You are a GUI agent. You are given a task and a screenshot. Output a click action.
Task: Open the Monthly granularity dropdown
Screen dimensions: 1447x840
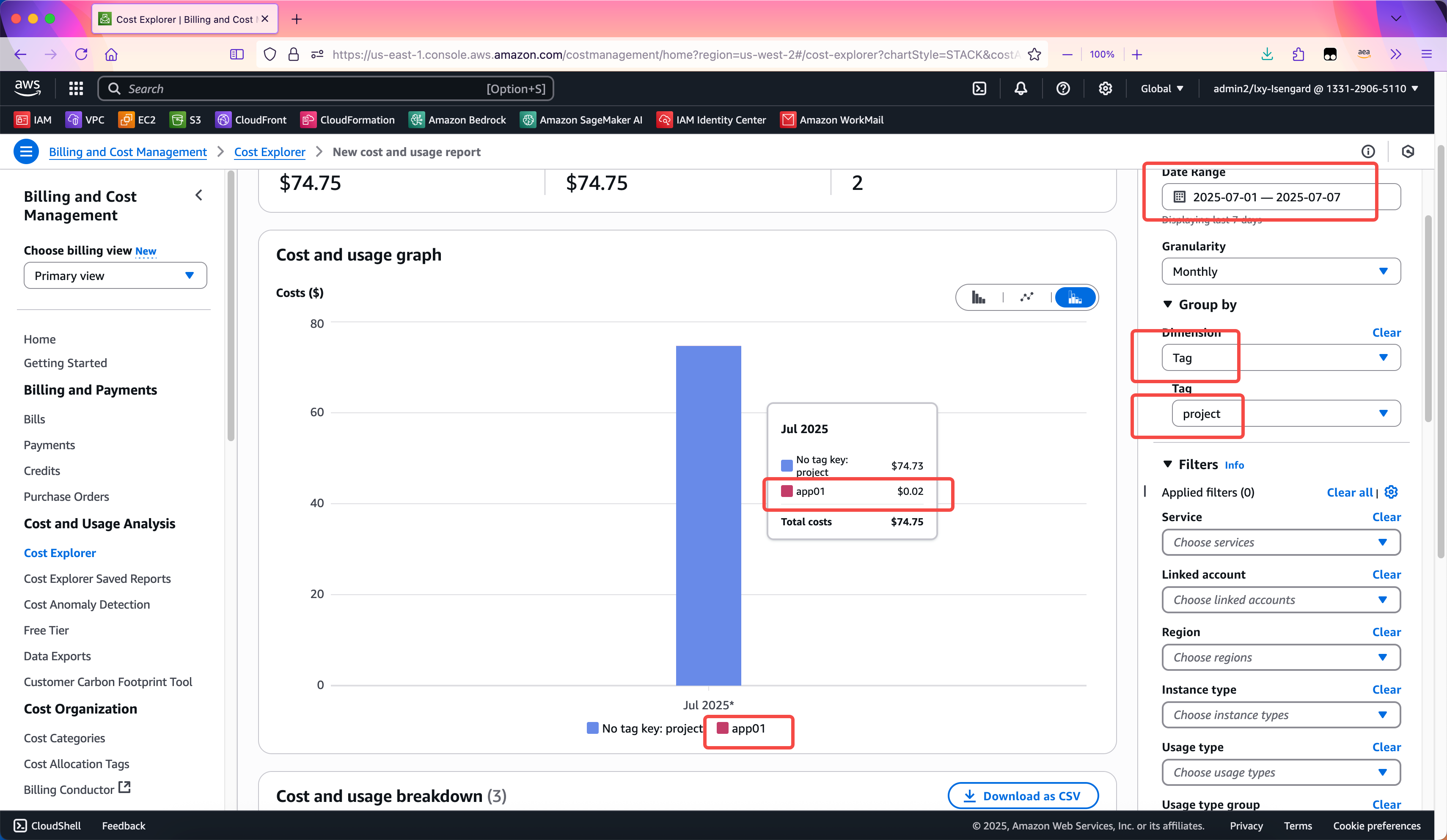[x=1281, y=271]
